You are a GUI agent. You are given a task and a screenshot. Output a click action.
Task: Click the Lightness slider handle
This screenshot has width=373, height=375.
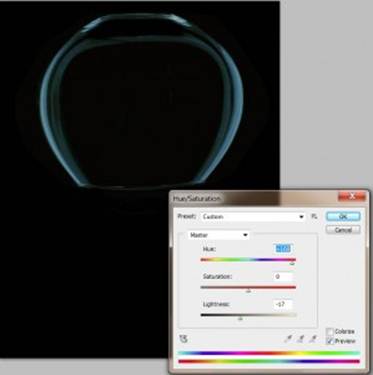click(240, 319)
